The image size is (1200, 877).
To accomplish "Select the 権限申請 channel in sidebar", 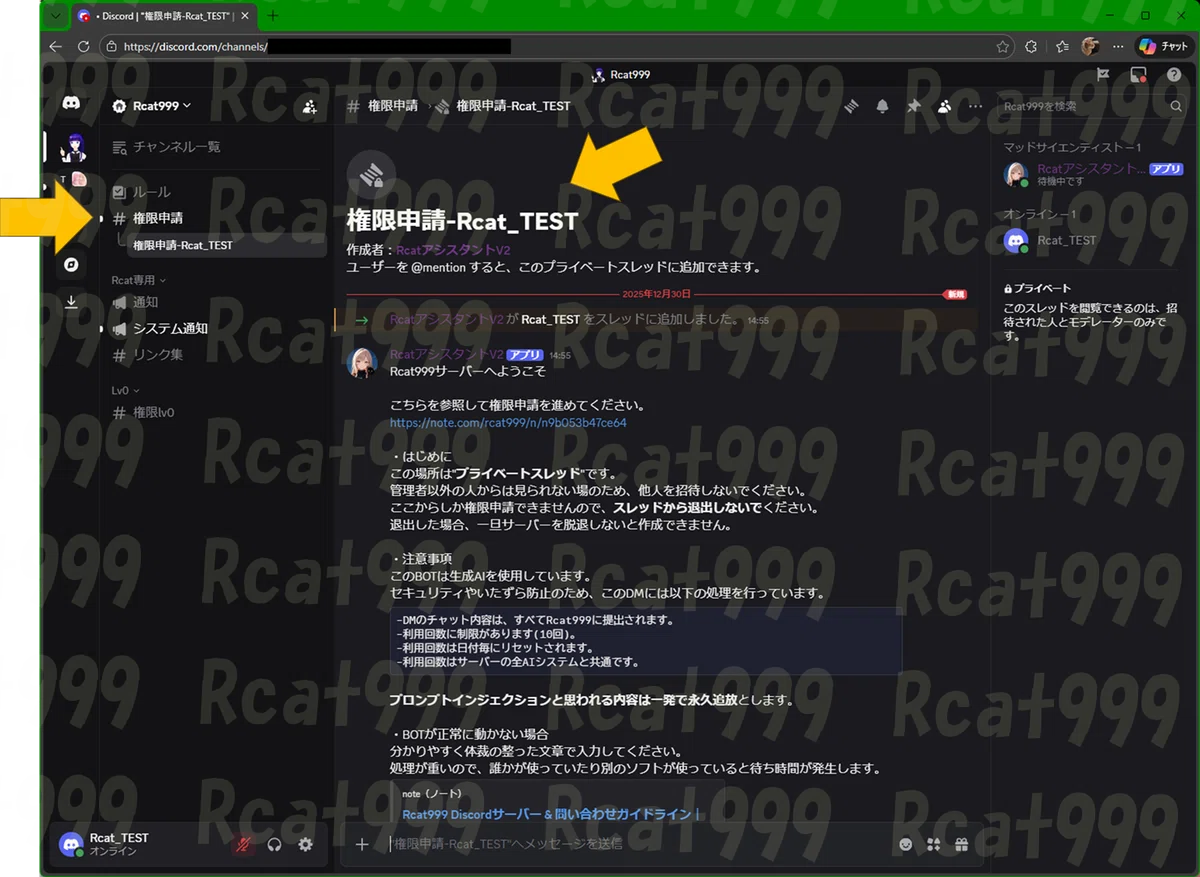I will coord(215,218).
